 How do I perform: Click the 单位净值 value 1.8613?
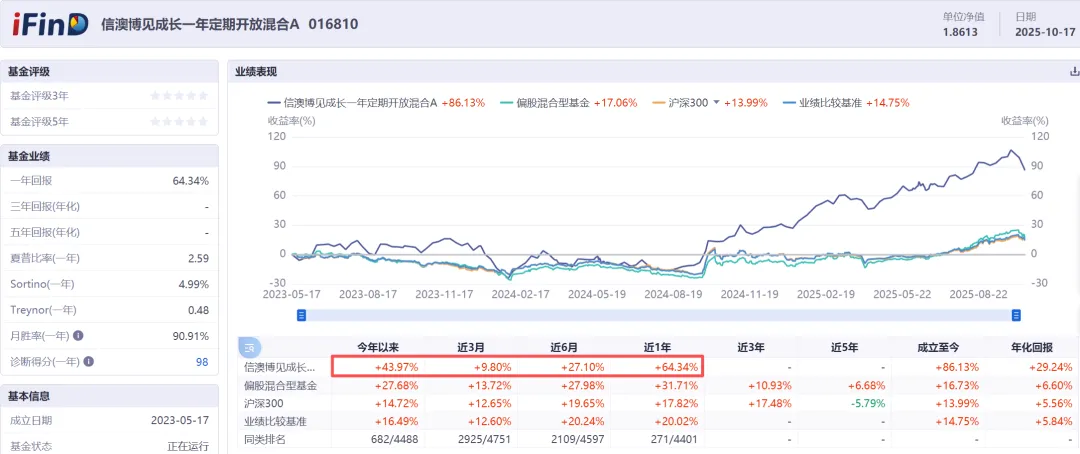coord(960,32)
